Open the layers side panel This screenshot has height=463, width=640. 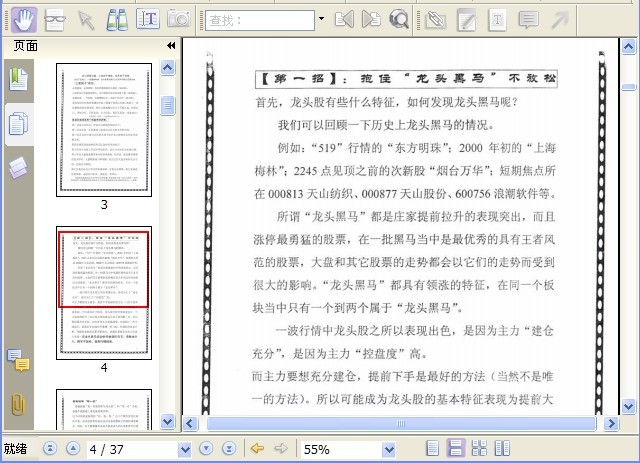coord(18,168)
